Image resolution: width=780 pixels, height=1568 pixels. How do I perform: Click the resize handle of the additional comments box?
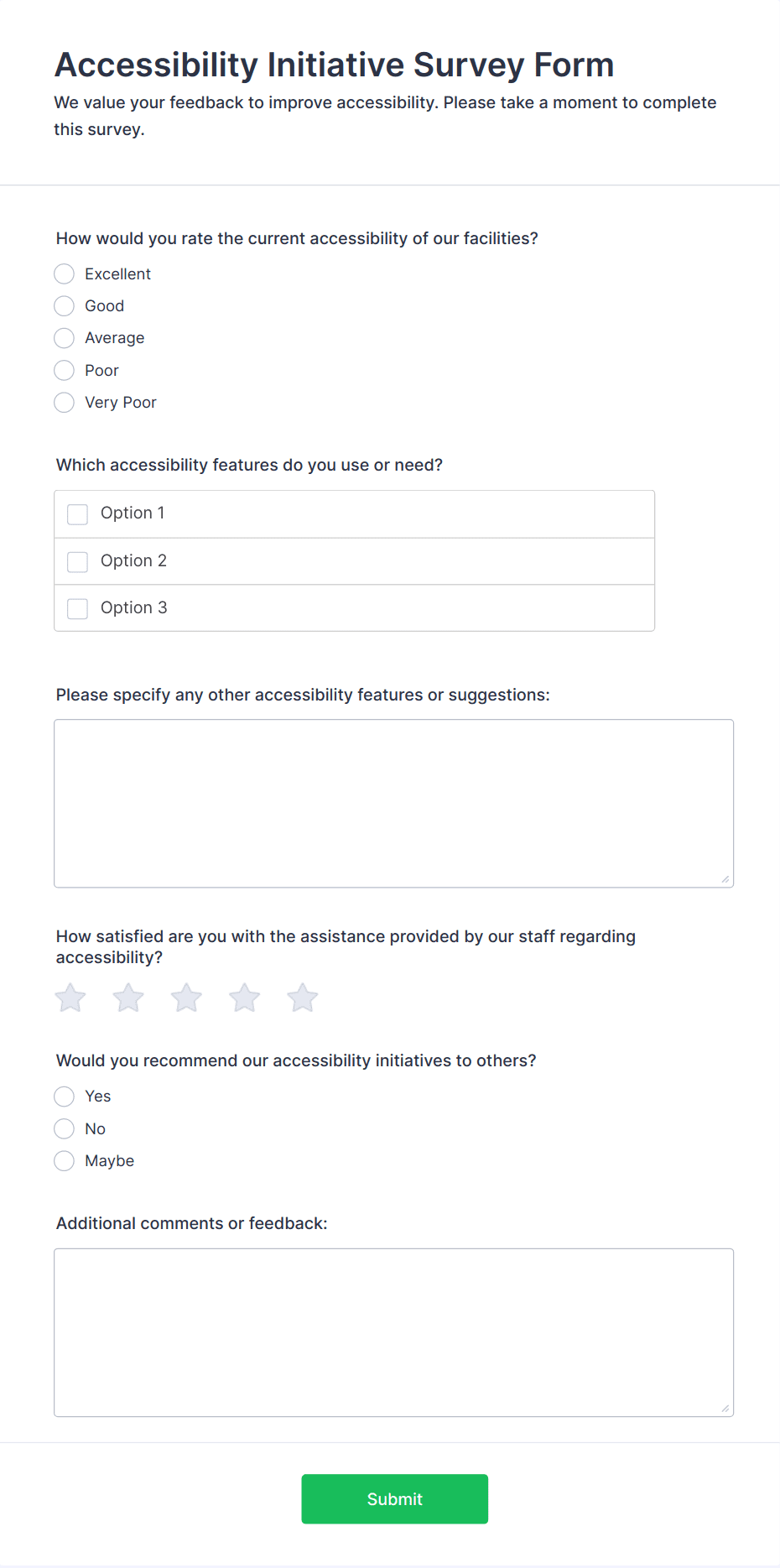[725, 1409]
